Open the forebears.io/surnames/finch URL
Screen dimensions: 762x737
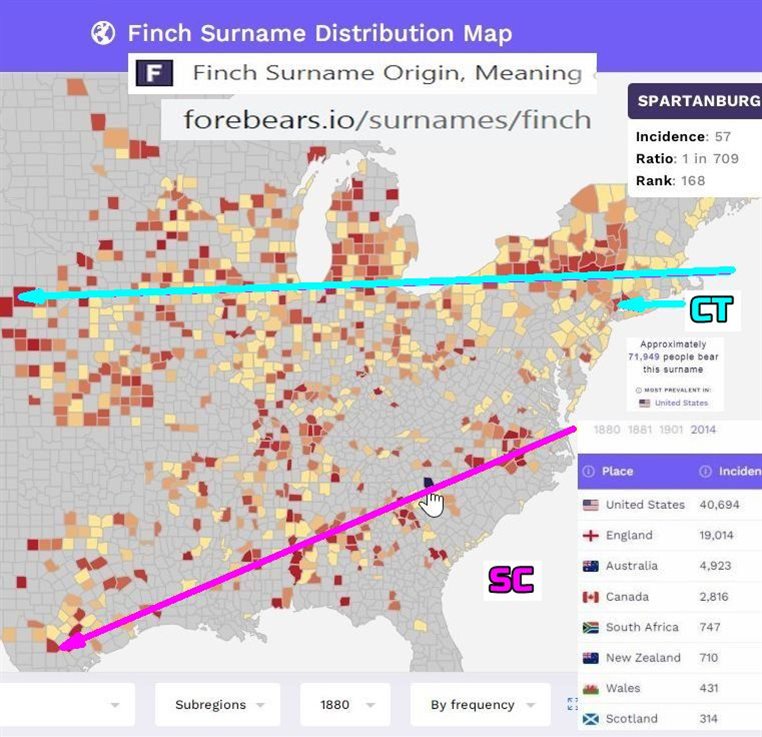(387, 120)
